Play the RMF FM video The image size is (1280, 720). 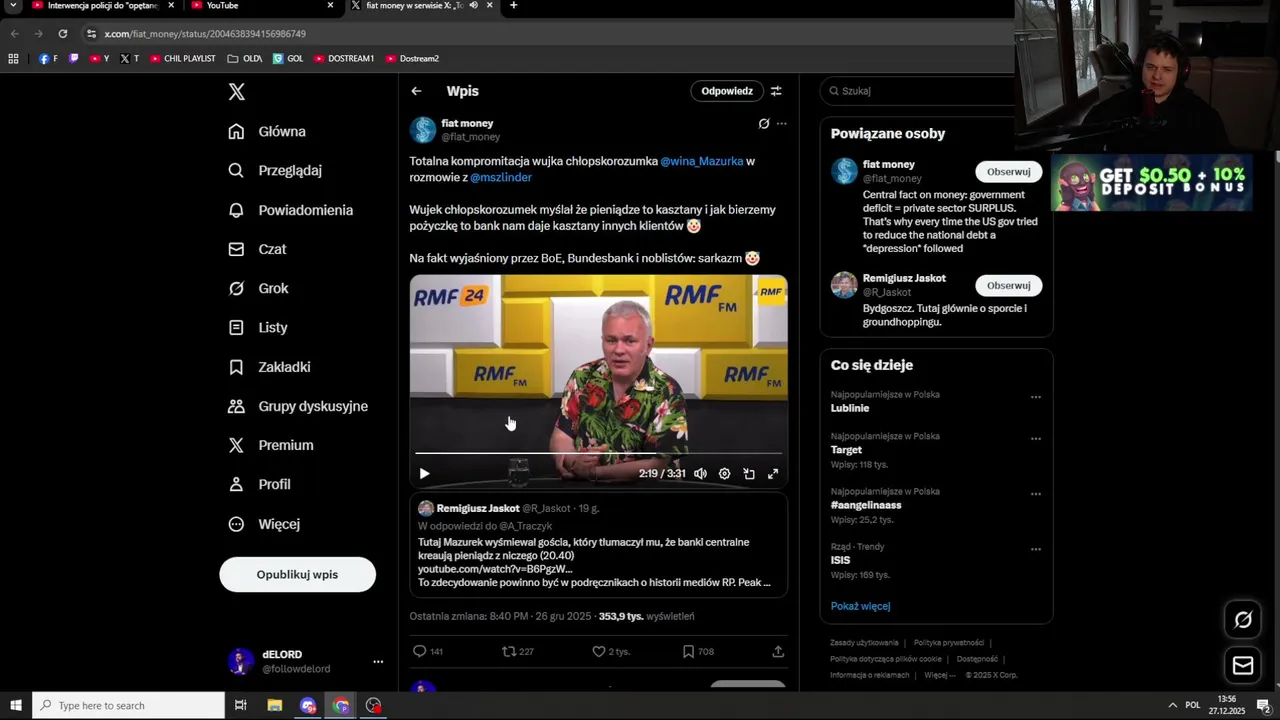(x=424, y=474)
